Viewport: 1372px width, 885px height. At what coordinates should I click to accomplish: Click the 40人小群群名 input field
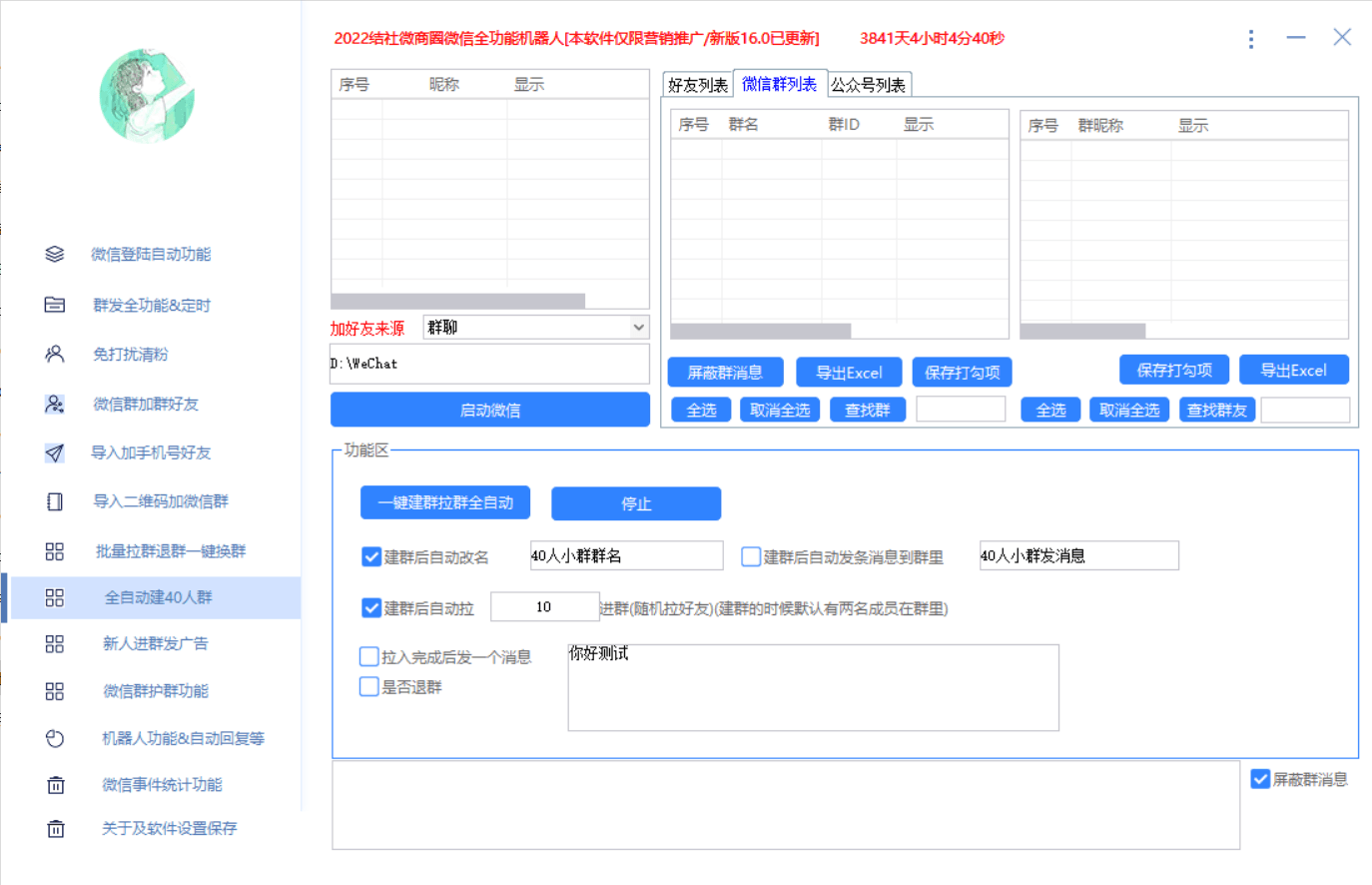click(626, 555)
